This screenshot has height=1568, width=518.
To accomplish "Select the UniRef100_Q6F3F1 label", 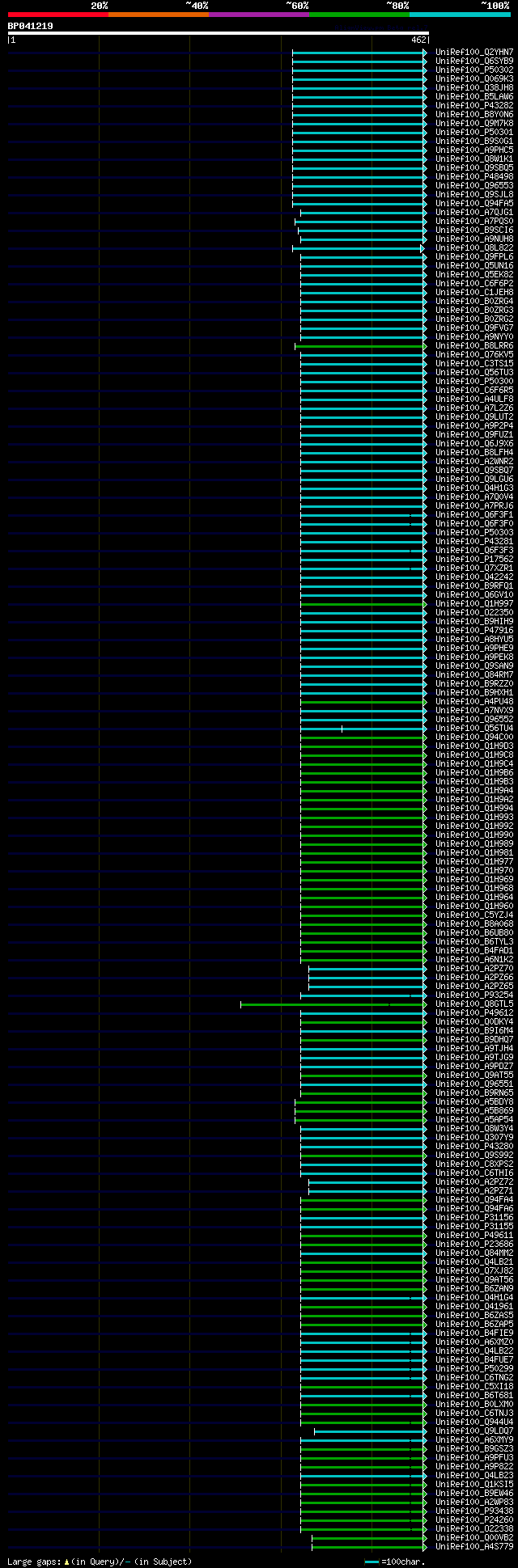I will [x=474, y=514].
